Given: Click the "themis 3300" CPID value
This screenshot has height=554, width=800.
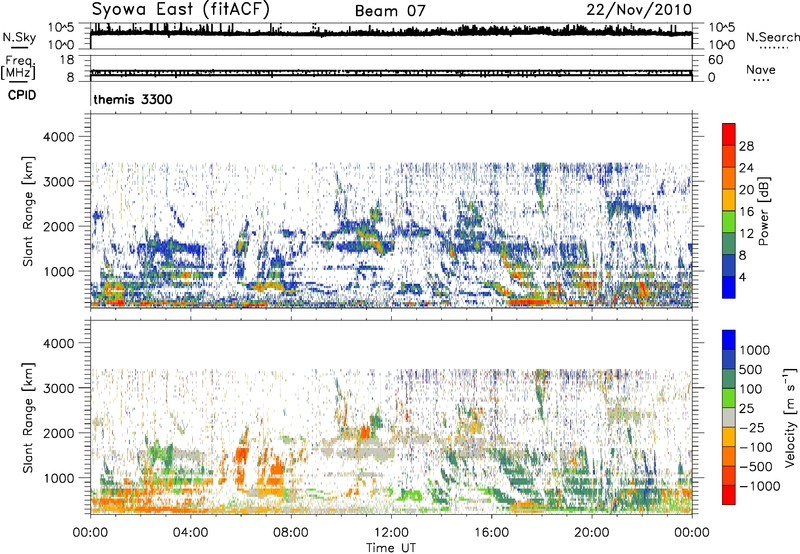Looking at the screenshot, I should point(133,99).
